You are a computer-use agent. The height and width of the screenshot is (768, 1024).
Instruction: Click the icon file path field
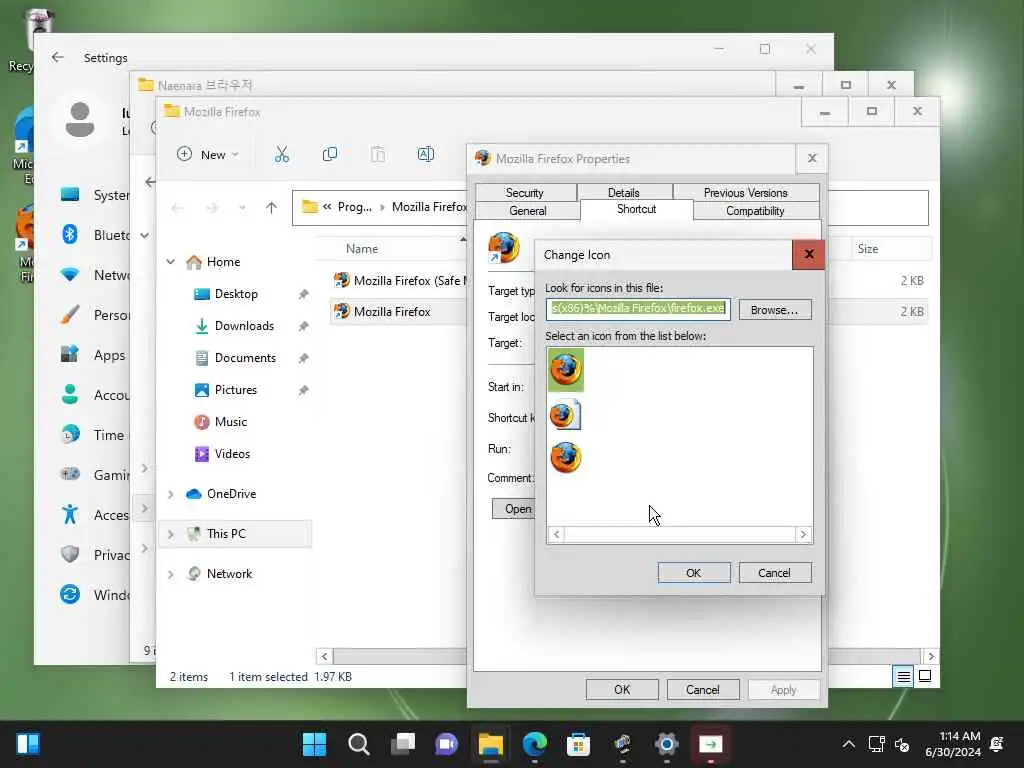pos(638,309)
